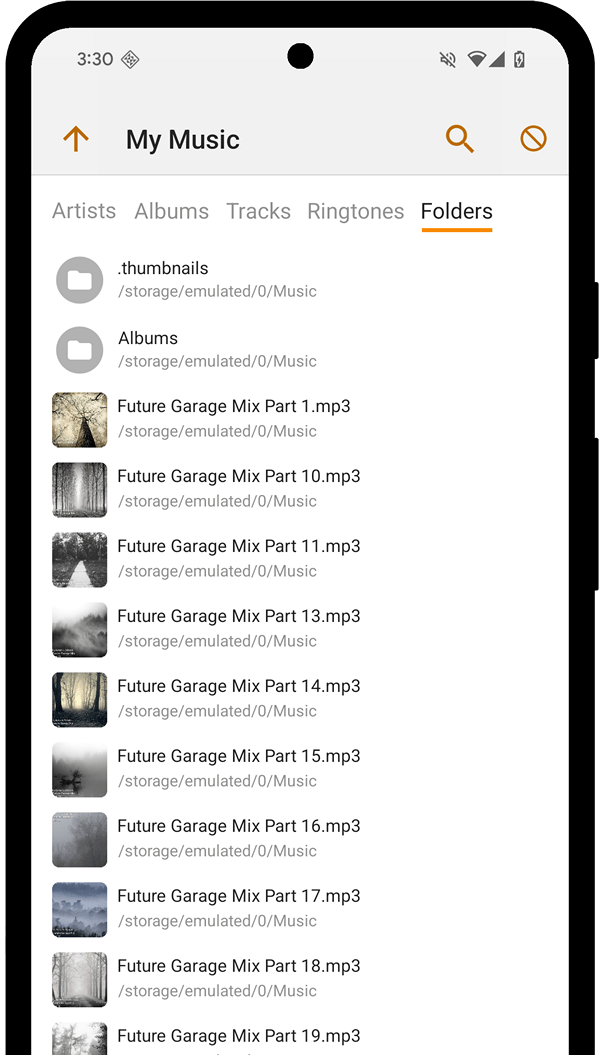Tap Future Garage Mix Part 11 thumbnail
Screen dimensions: 600x1055
(80, 559)
